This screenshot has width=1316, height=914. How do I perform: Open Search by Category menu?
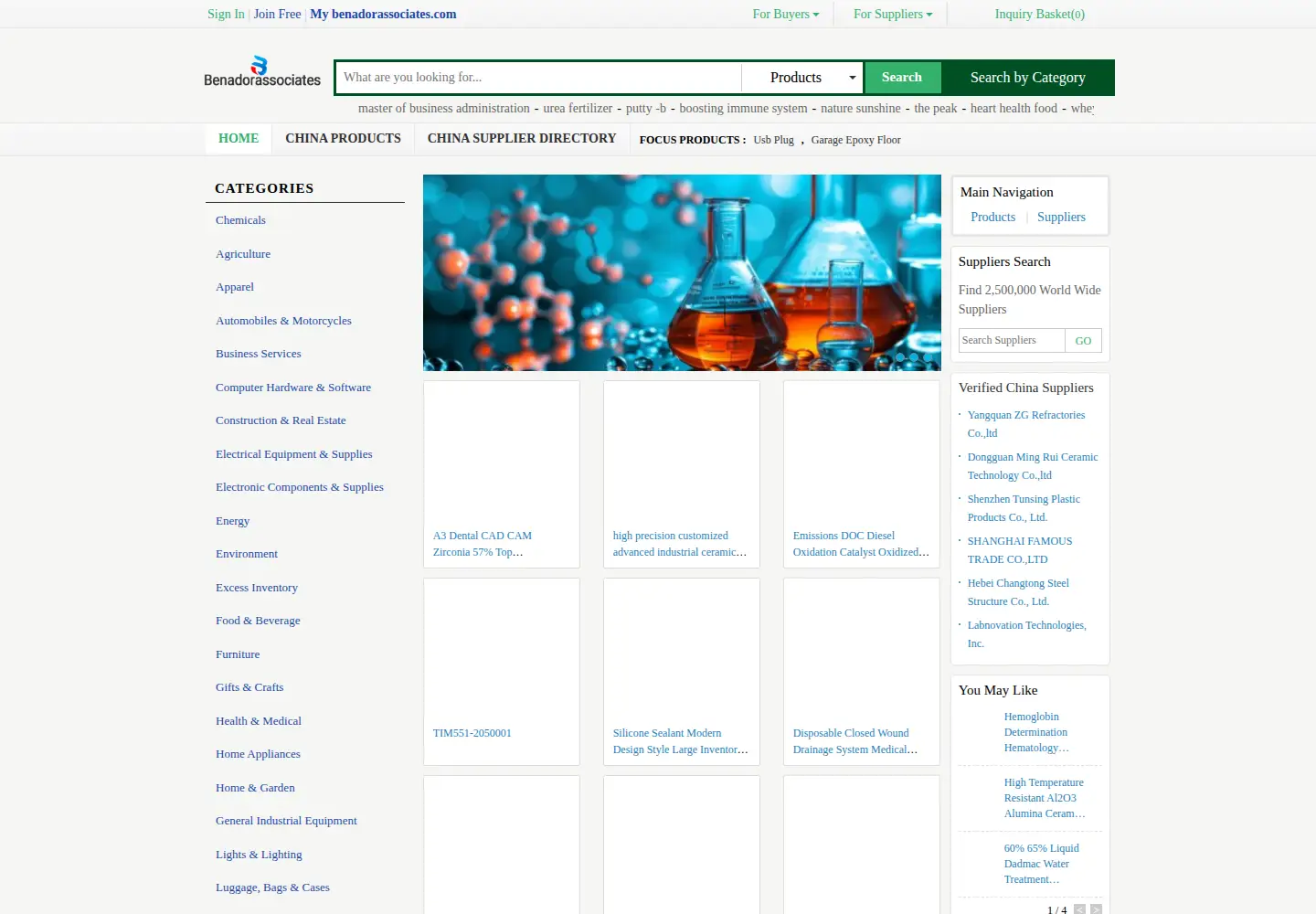point(1028,78)
